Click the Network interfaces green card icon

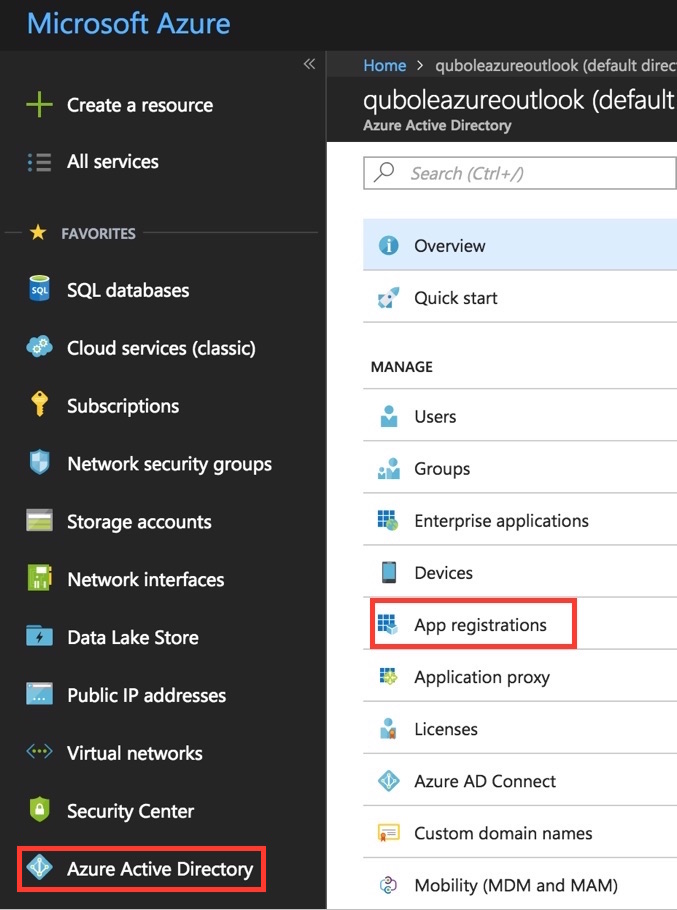point(39,578)
